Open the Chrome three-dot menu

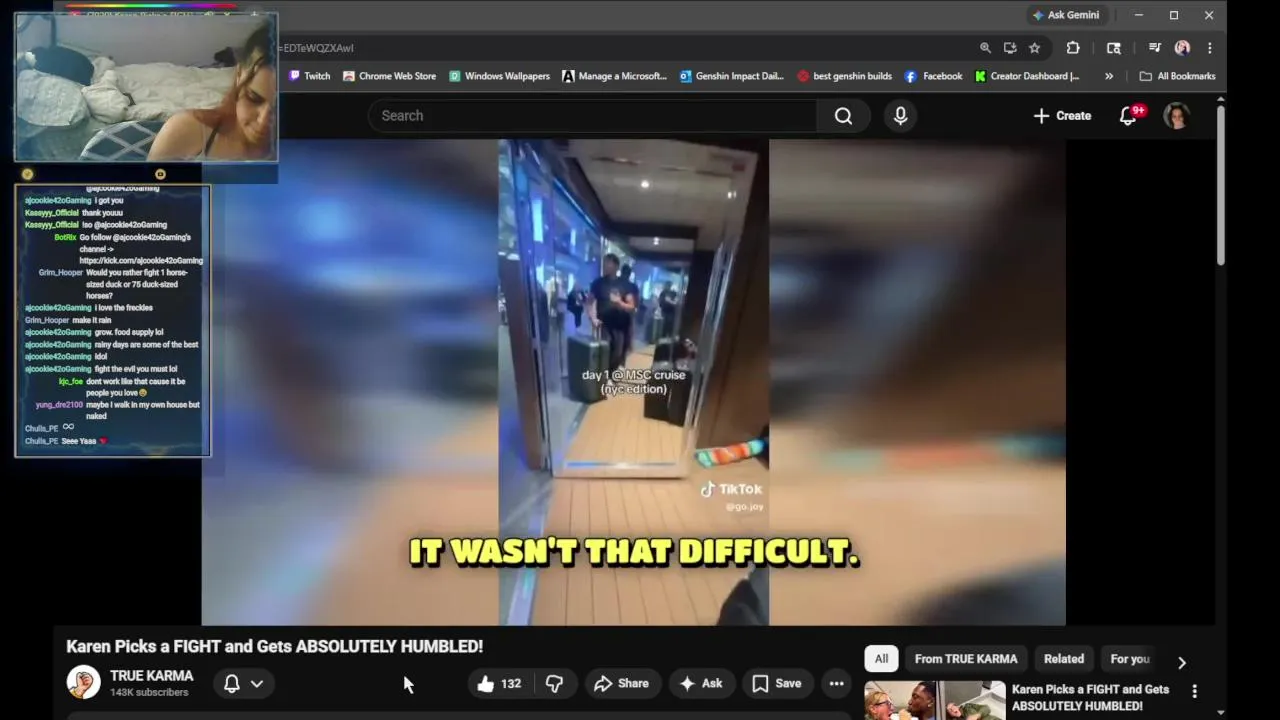point(1209,48)
